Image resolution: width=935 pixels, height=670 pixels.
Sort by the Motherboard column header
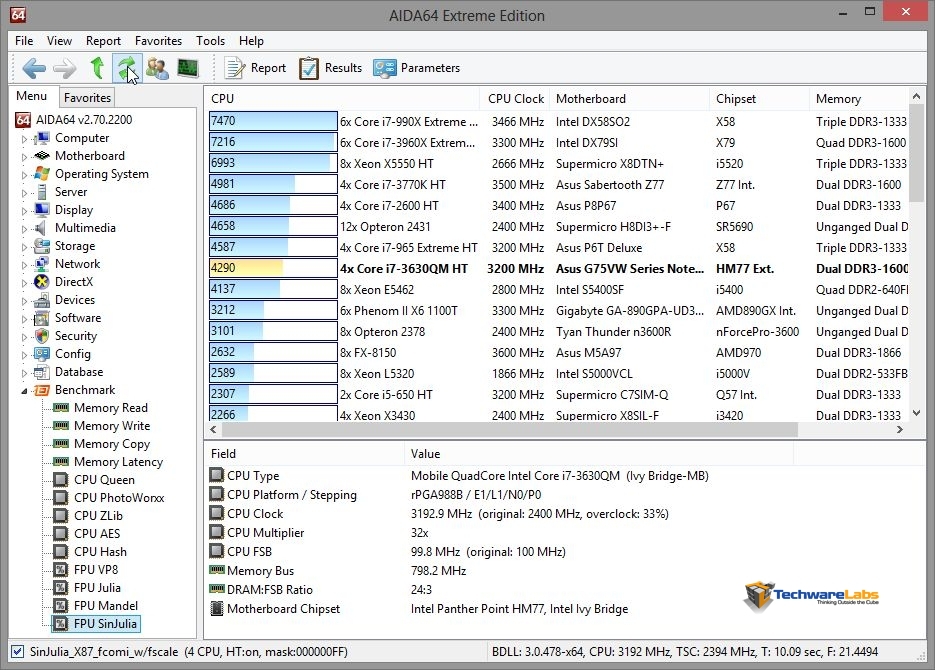[x=630, y=98]
